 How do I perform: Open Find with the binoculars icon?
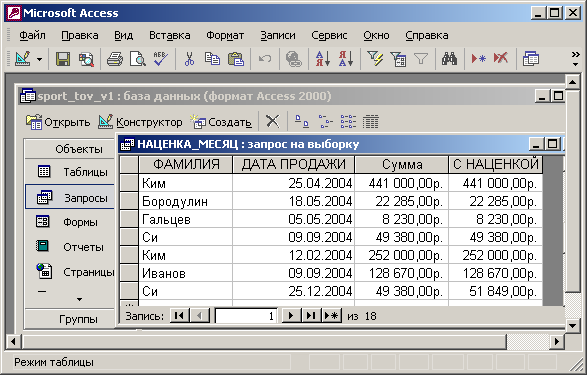coord(449,59)
